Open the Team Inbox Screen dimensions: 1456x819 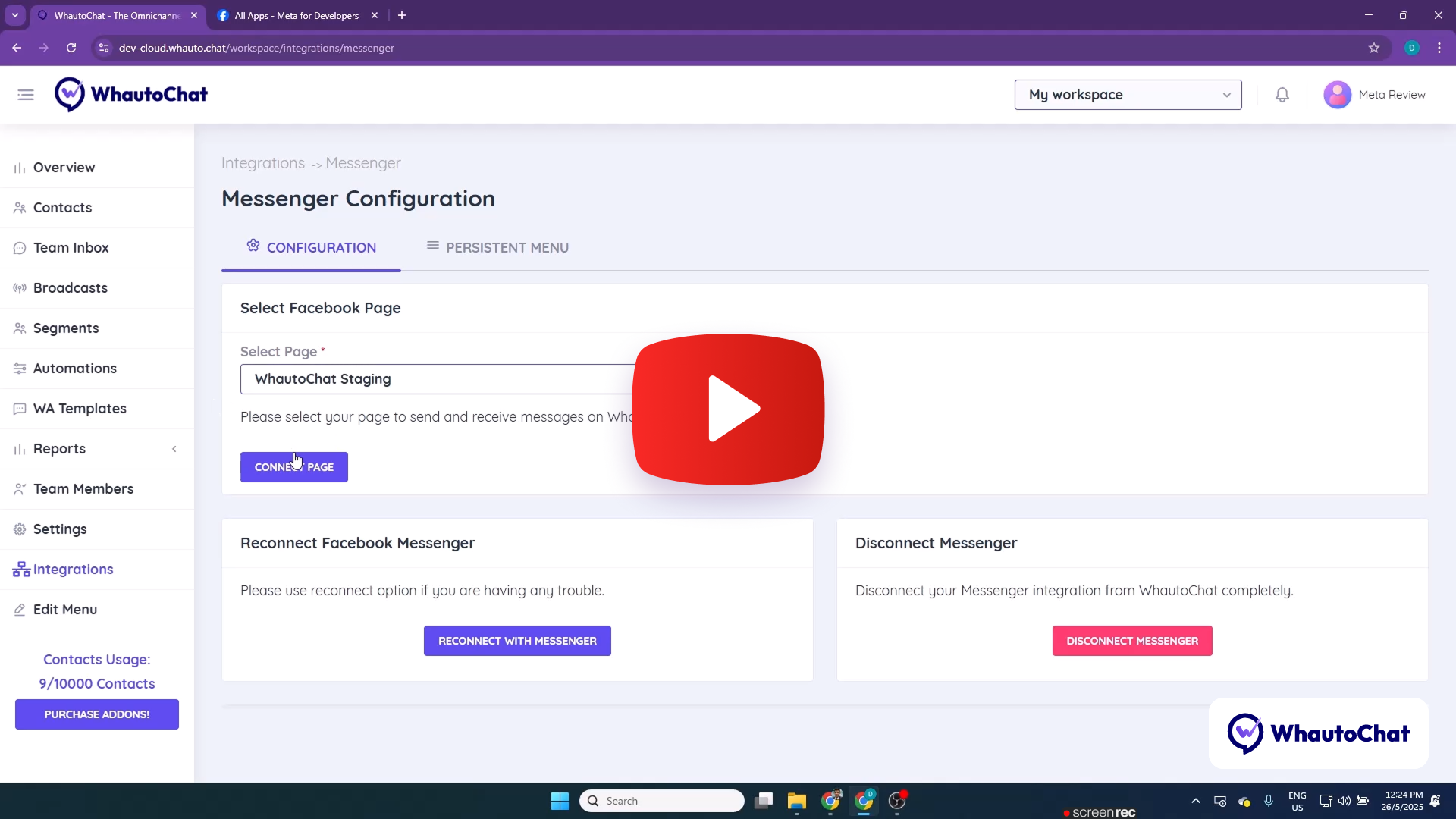coord(71,247)
